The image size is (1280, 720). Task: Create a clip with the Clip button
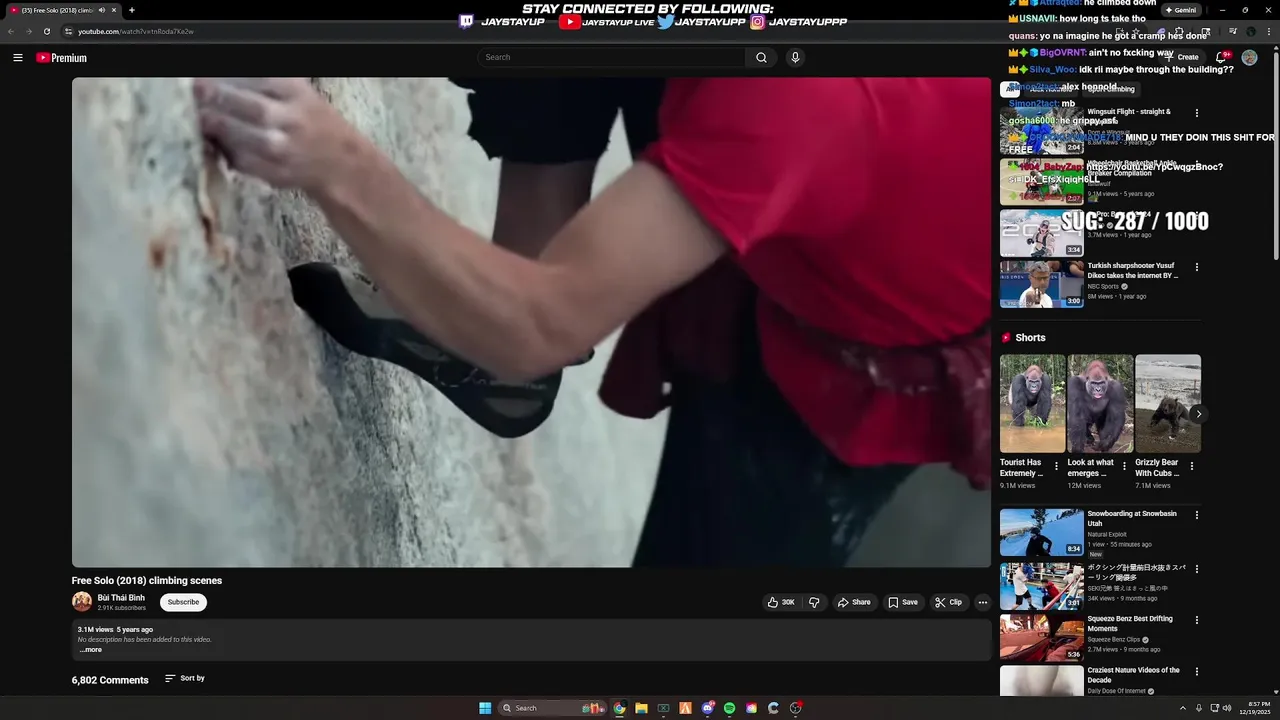[948, 602]
